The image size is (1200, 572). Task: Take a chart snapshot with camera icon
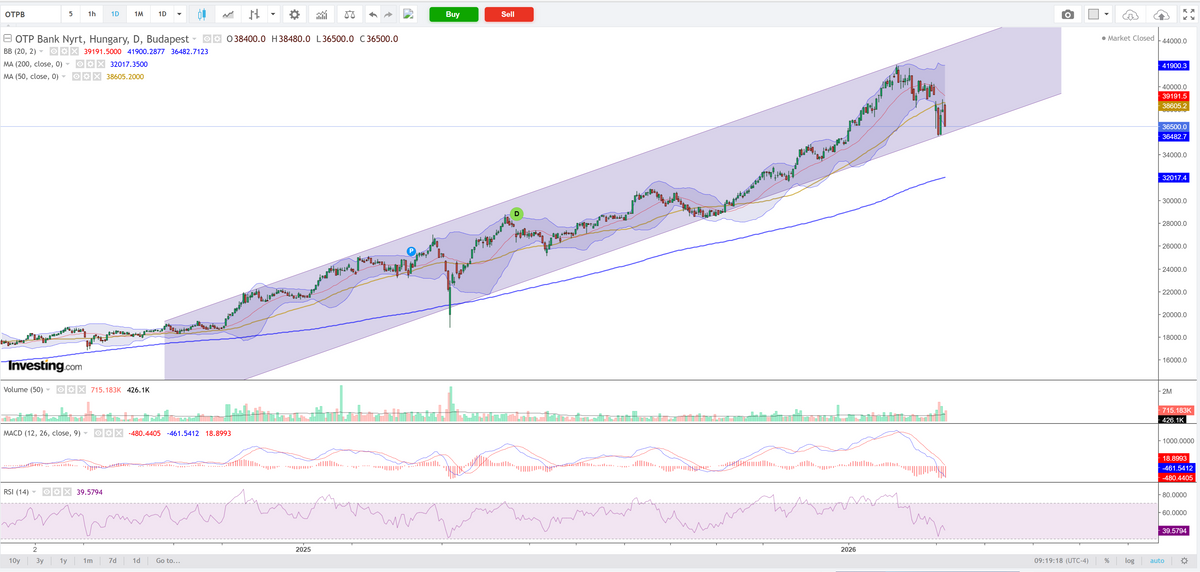point(1068,14)
